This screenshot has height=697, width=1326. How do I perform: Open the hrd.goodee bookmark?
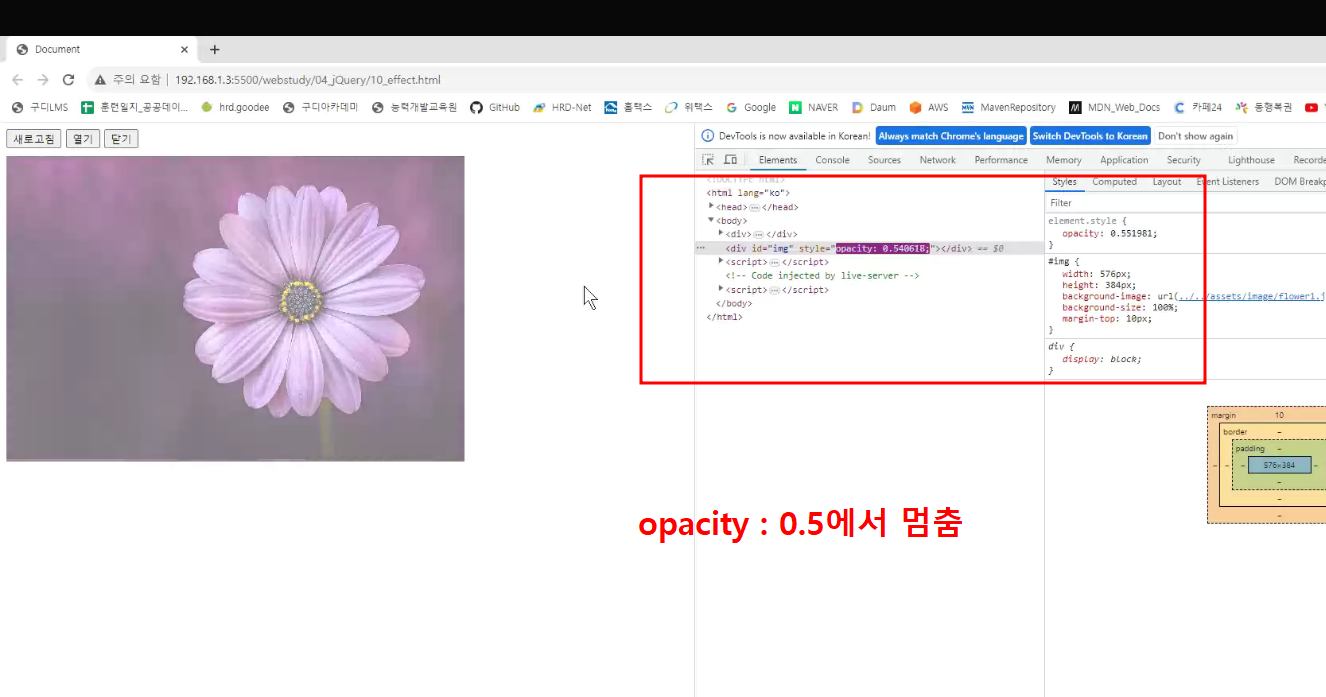click(235, 107)
